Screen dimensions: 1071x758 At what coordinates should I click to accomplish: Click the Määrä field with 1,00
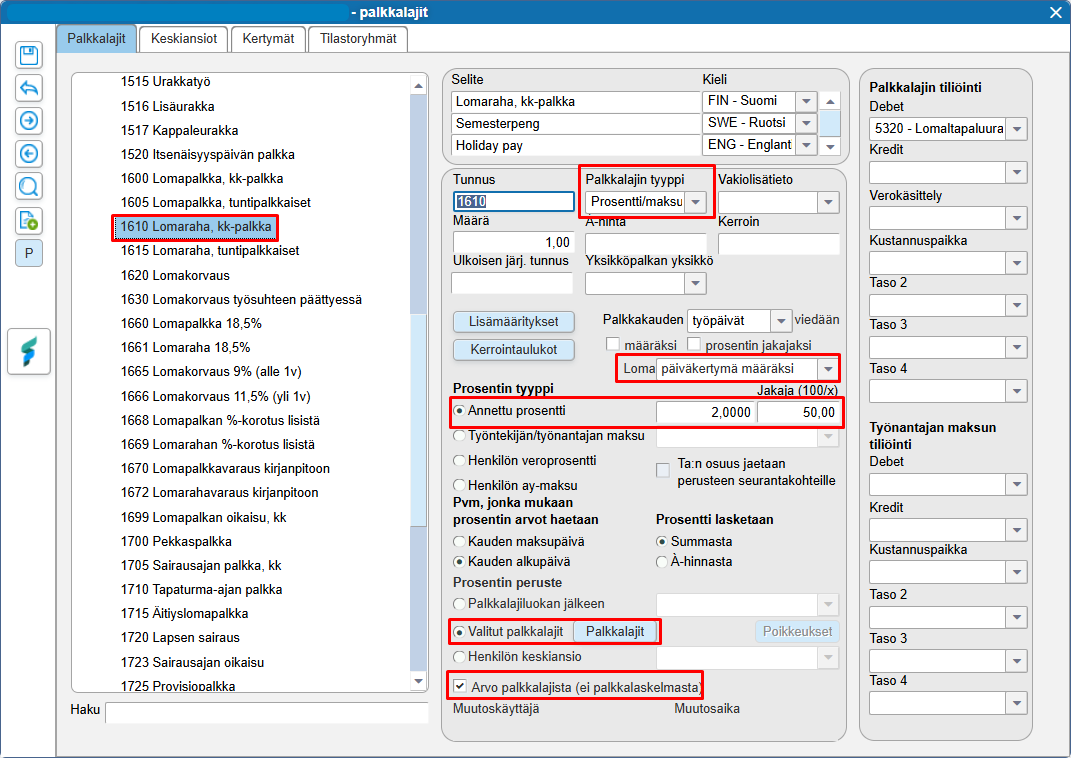tap(514, 242)
